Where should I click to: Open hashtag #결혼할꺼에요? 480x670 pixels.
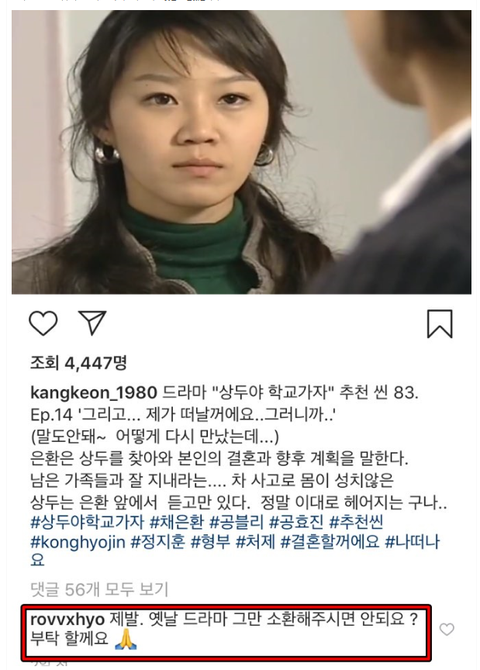pos(330,542)
